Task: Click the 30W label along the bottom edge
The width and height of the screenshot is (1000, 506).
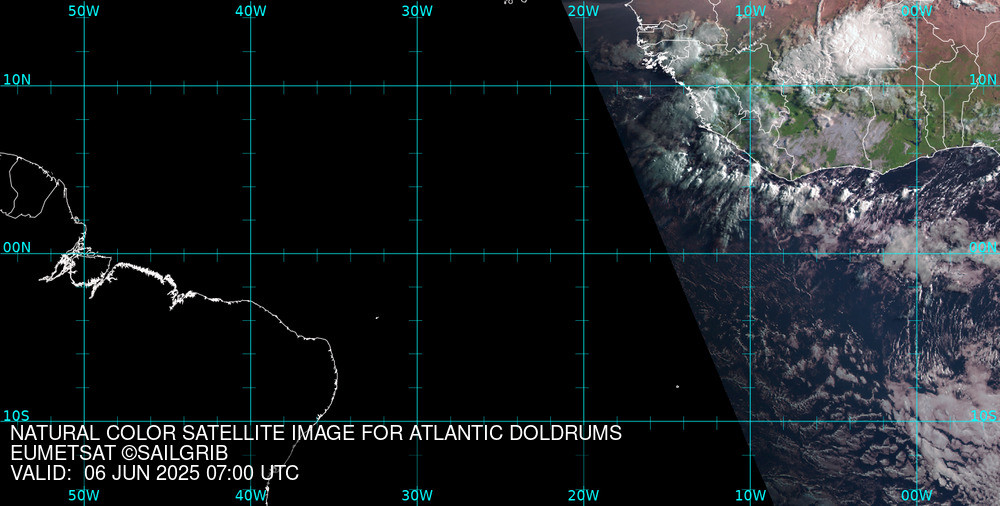Action: point(417,496)
